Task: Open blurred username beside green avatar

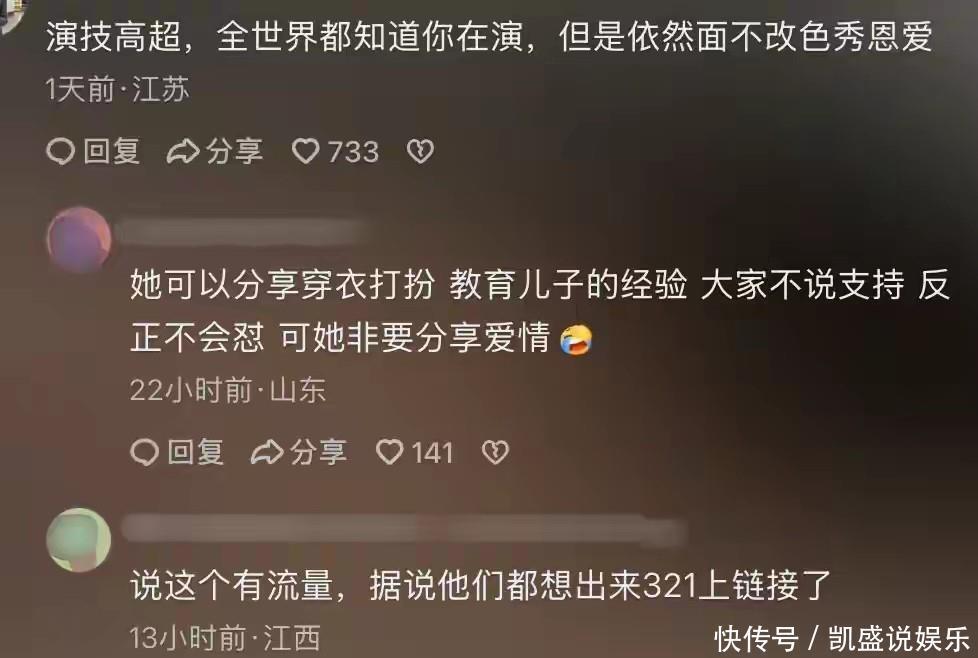Action: tap(404, 531)
